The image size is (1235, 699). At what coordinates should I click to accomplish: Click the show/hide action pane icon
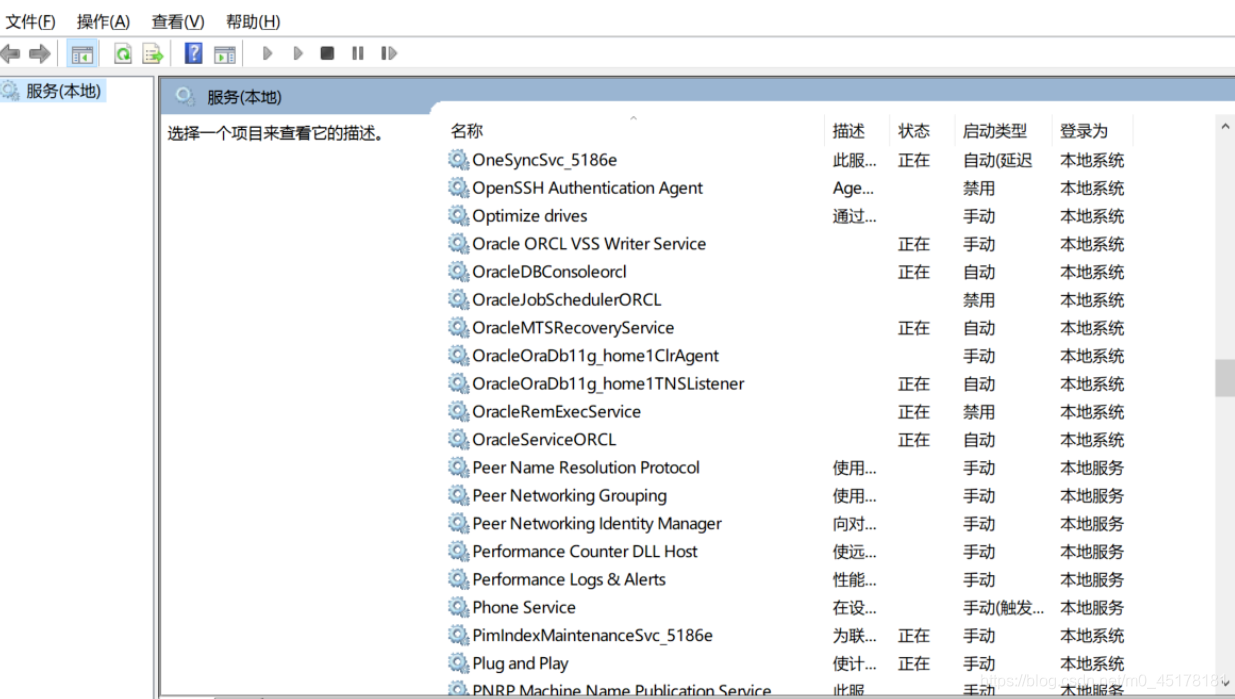225,54
